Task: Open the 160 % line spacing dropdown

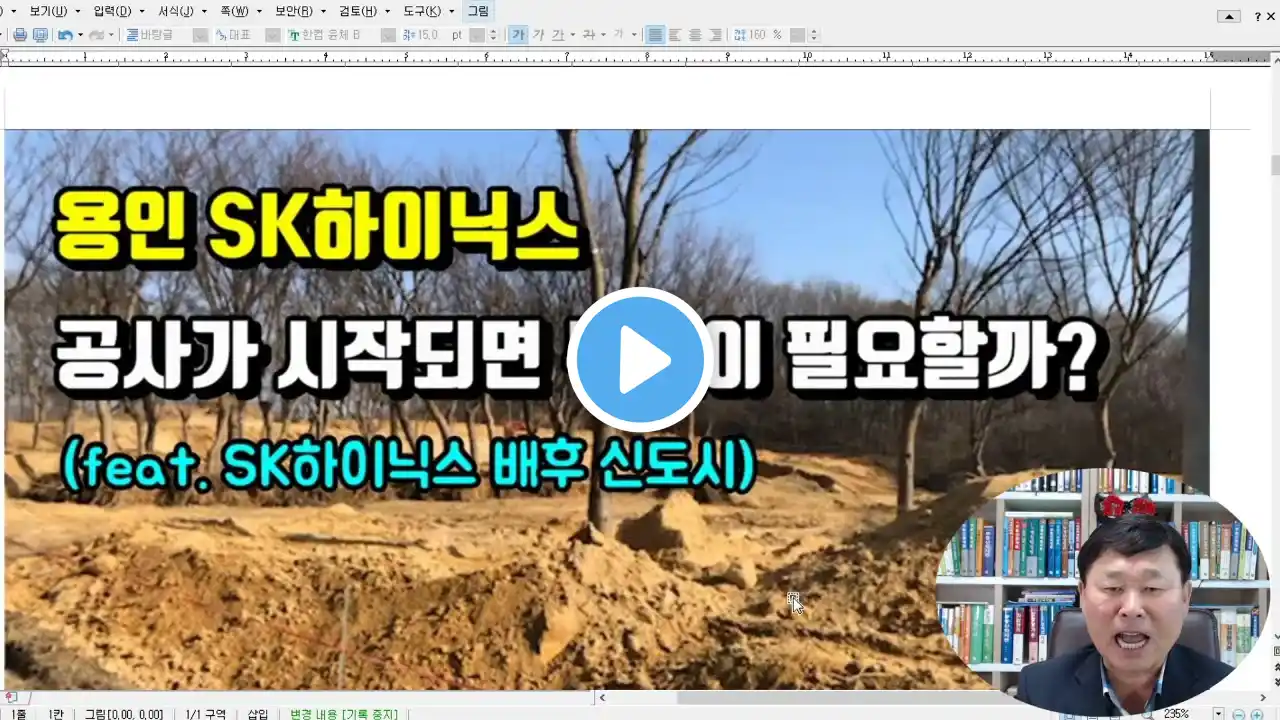Action: (797, 35)
